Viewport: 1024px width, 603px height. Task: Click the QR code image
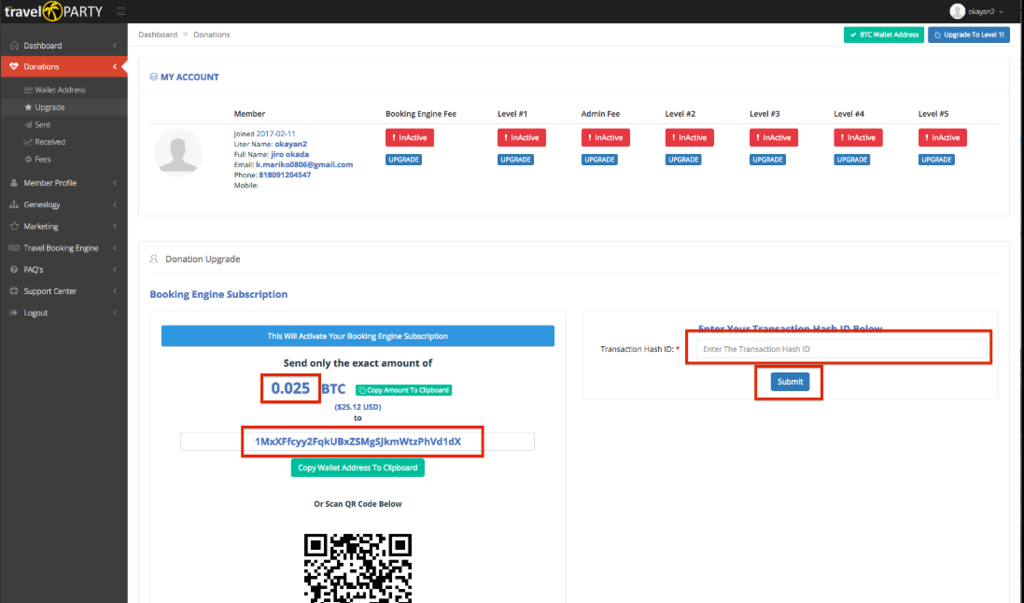point(358,568)
